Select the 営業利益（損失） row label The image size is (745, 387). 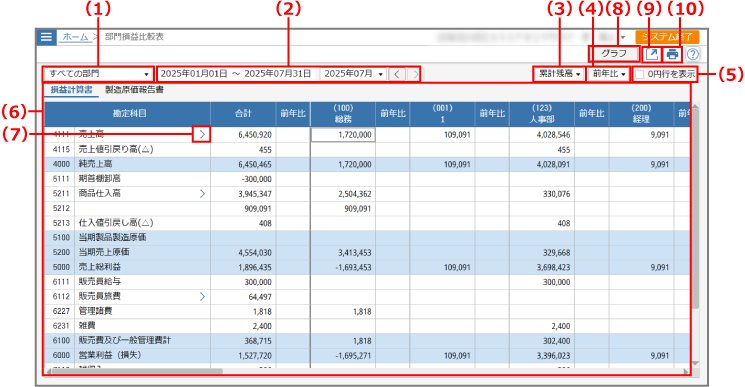point(110,355)
